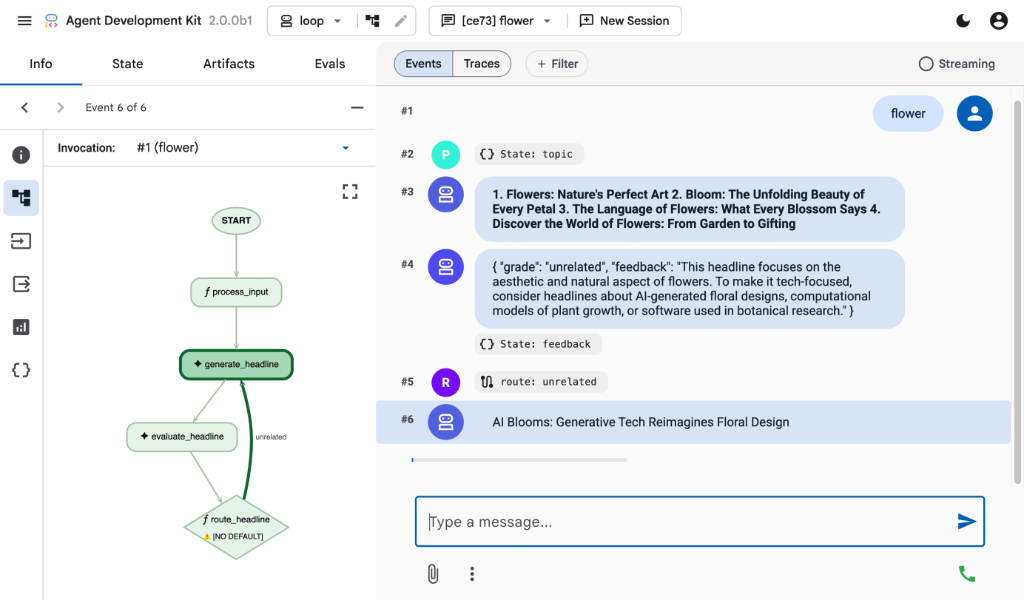
Task: Expand the graph to fullscreen
Action: [350, 191]
